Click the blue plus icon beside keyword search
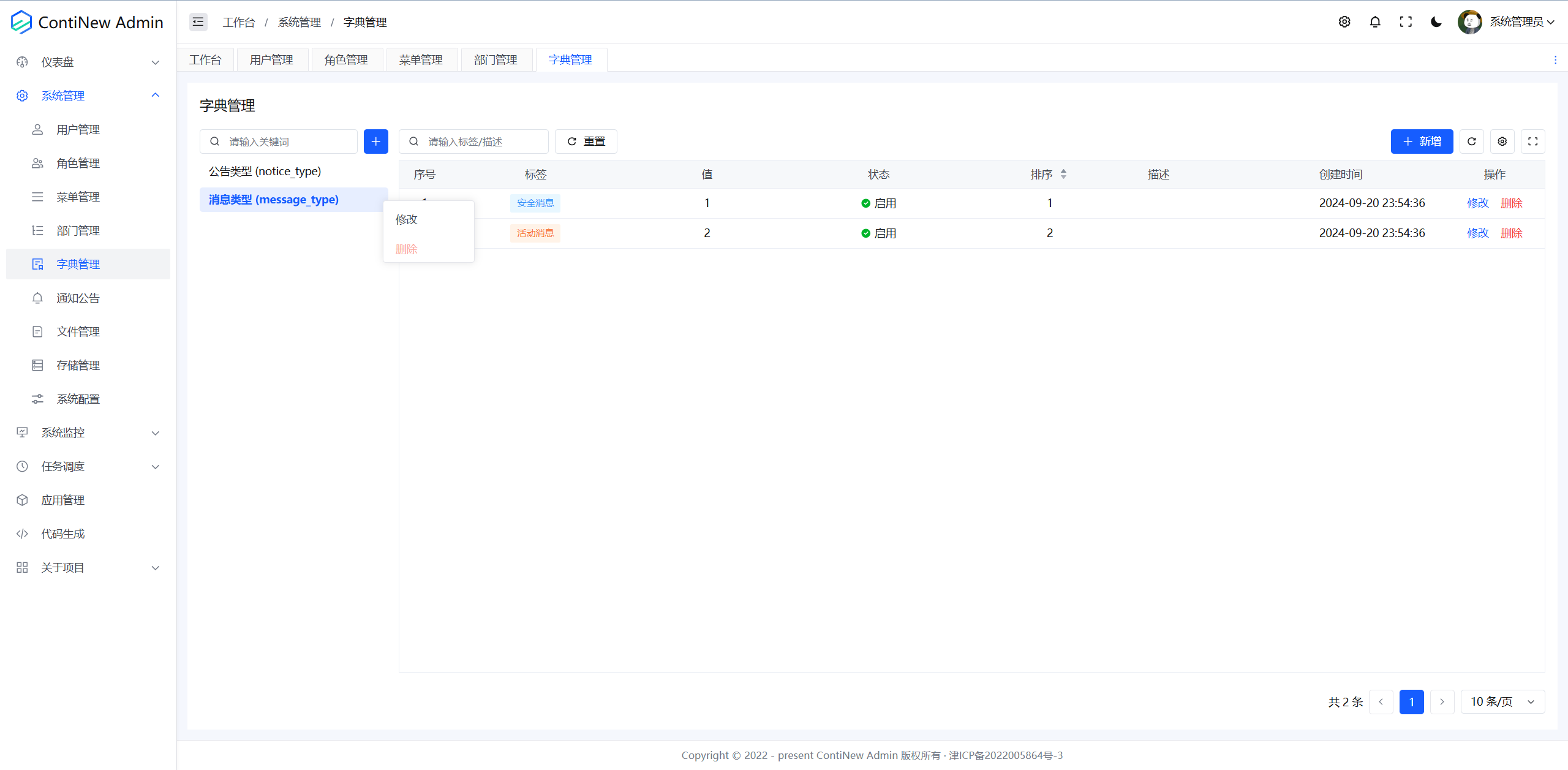This screenshot has height=770, width=1568. click(x=375, y=142)
